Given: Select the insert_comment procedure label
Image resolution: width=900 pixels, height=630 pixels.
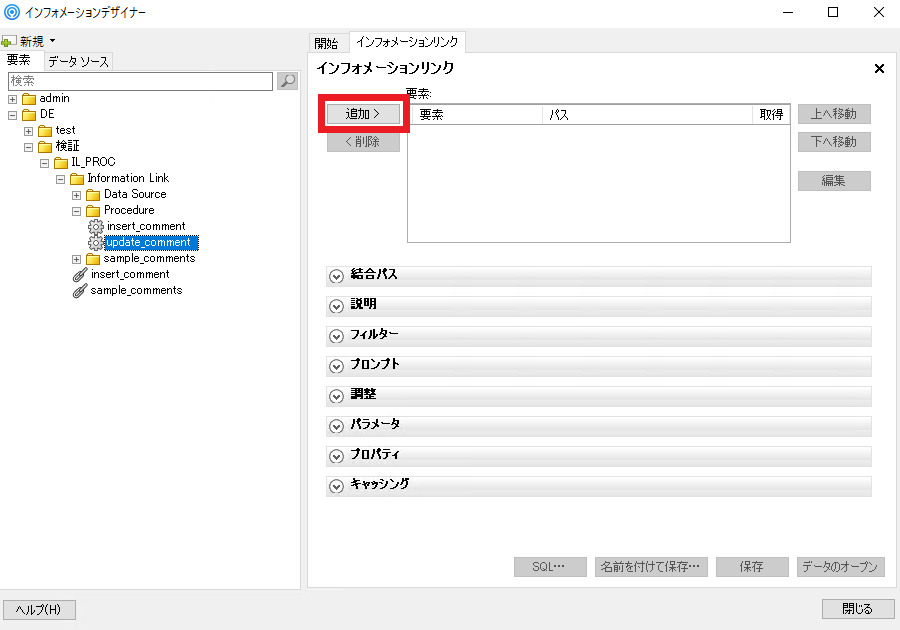Looking at the screenshot, I should [x=146, y=227].
